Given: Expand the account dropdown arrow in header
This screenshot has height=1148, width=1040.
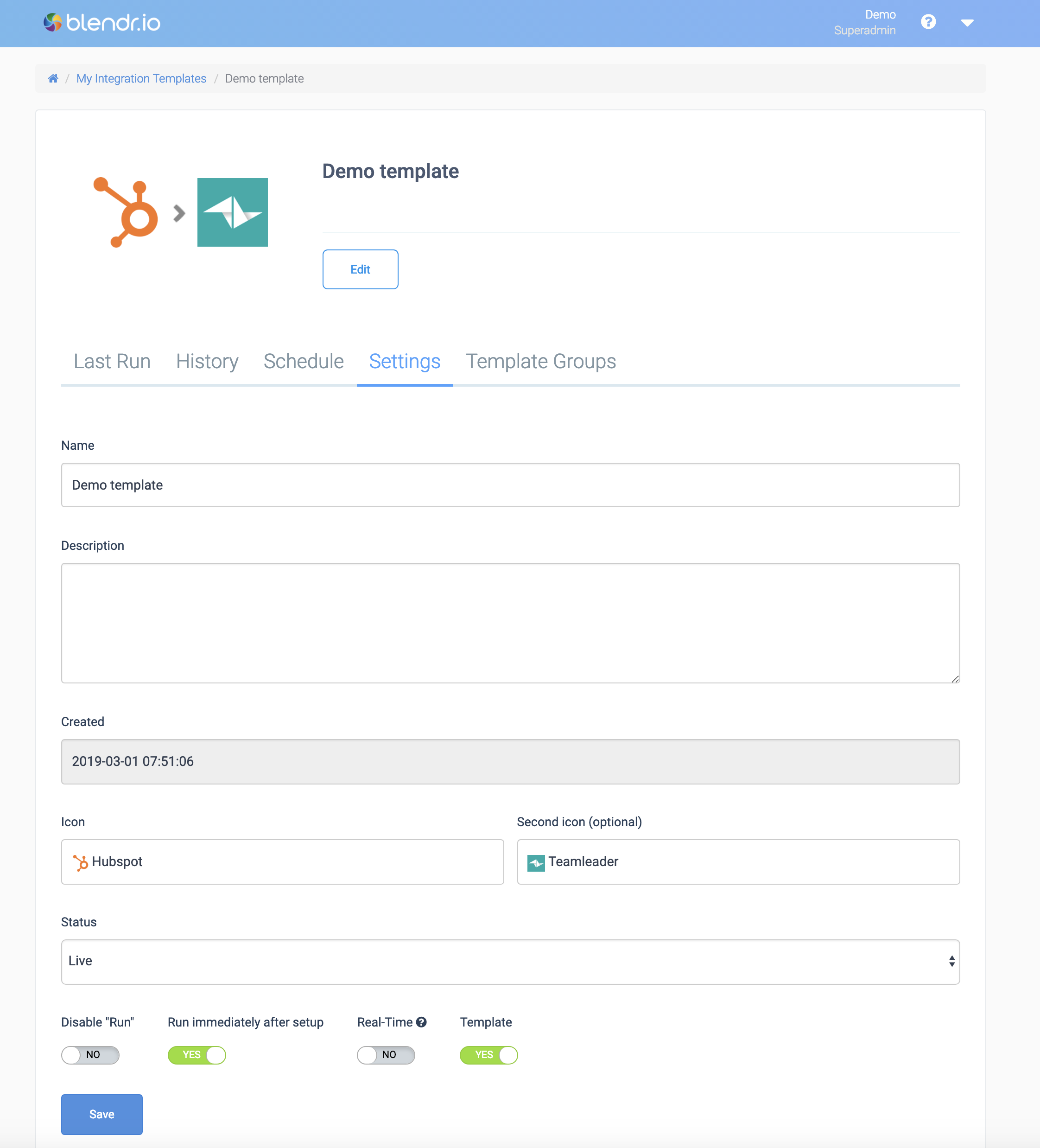Looking at the screenshot, I should click(x=967, y=23).
